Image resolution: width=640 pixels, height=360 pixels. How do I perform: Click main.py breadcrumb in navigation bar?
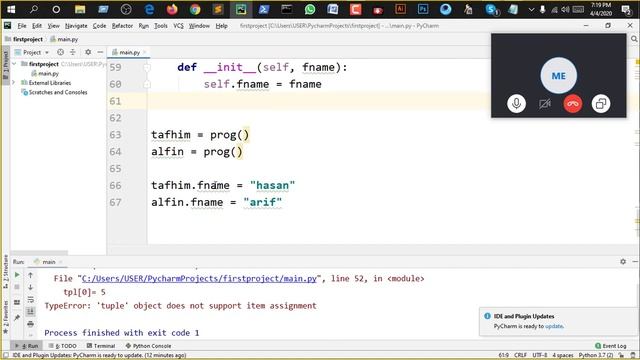(x=64, y=39)
